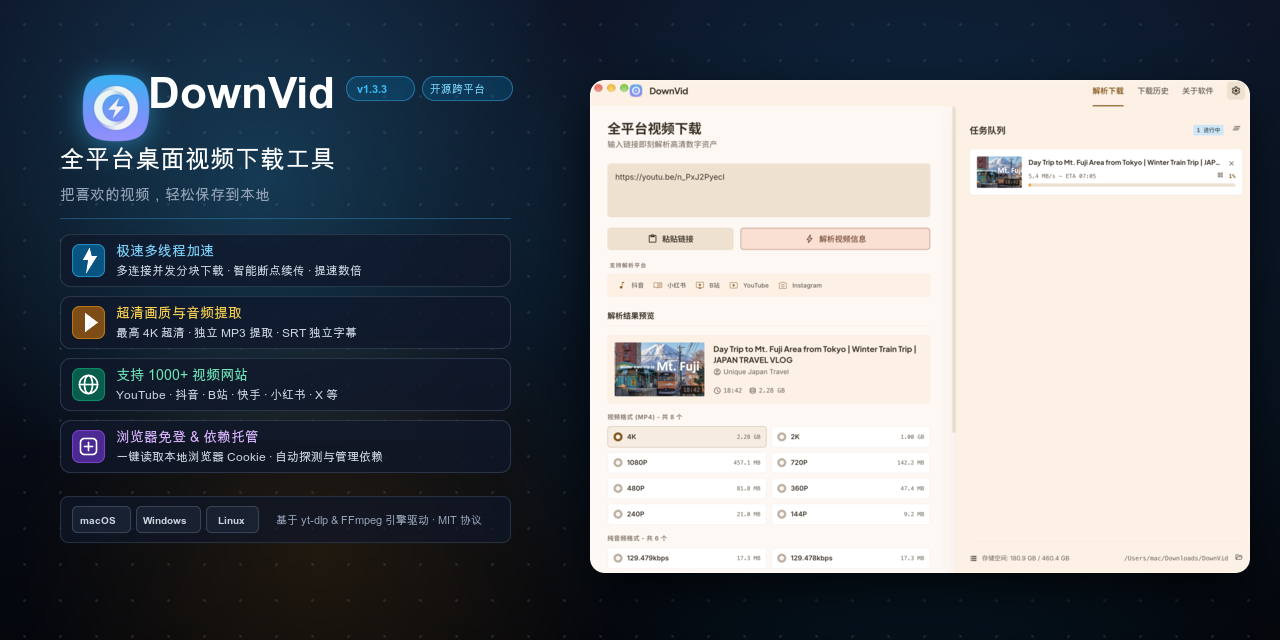Pick the 480P format option
This screenshot has width=1280, height=640.
click(x=687, y=489)
